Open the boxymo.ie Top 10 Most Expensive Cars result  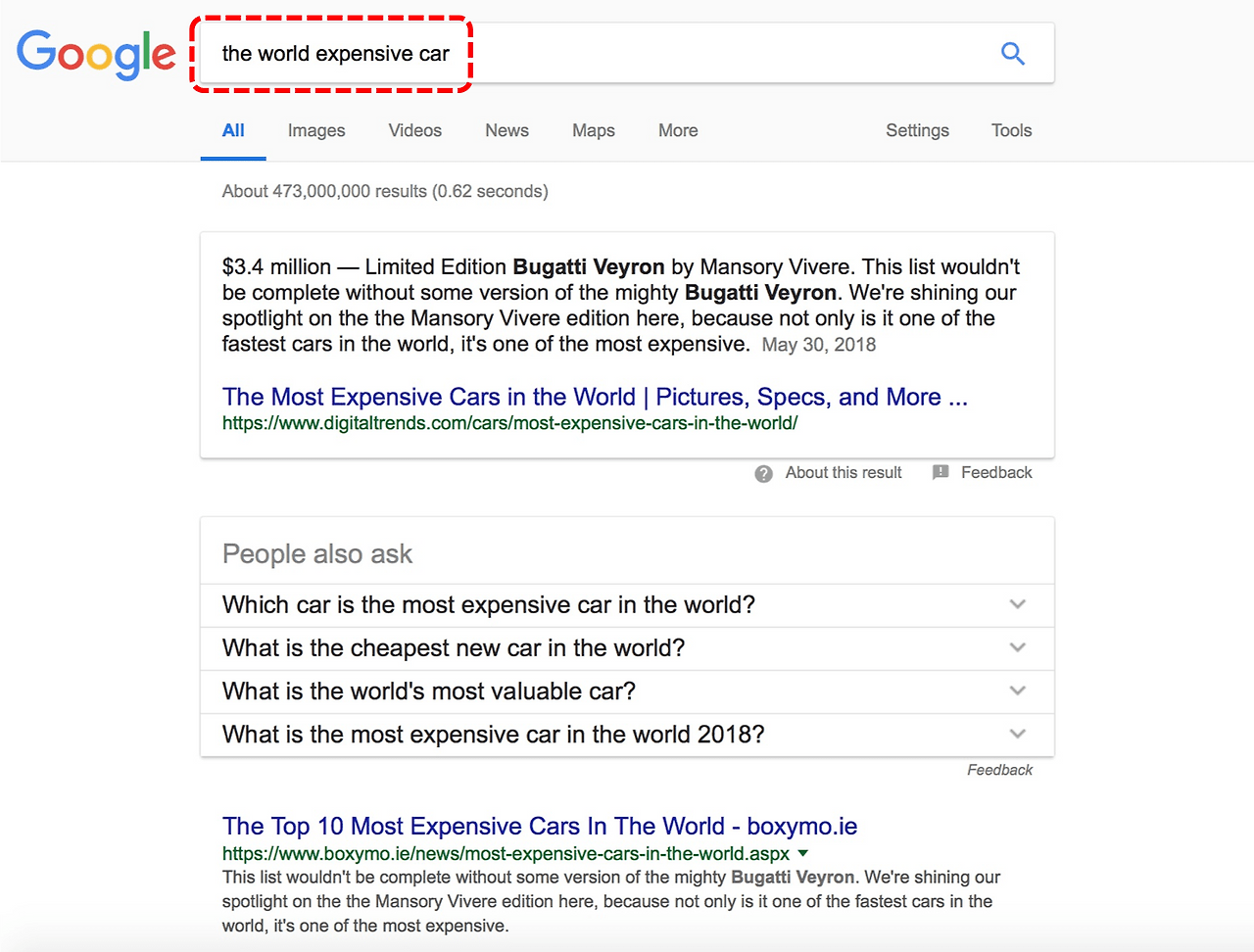point(539,826)
